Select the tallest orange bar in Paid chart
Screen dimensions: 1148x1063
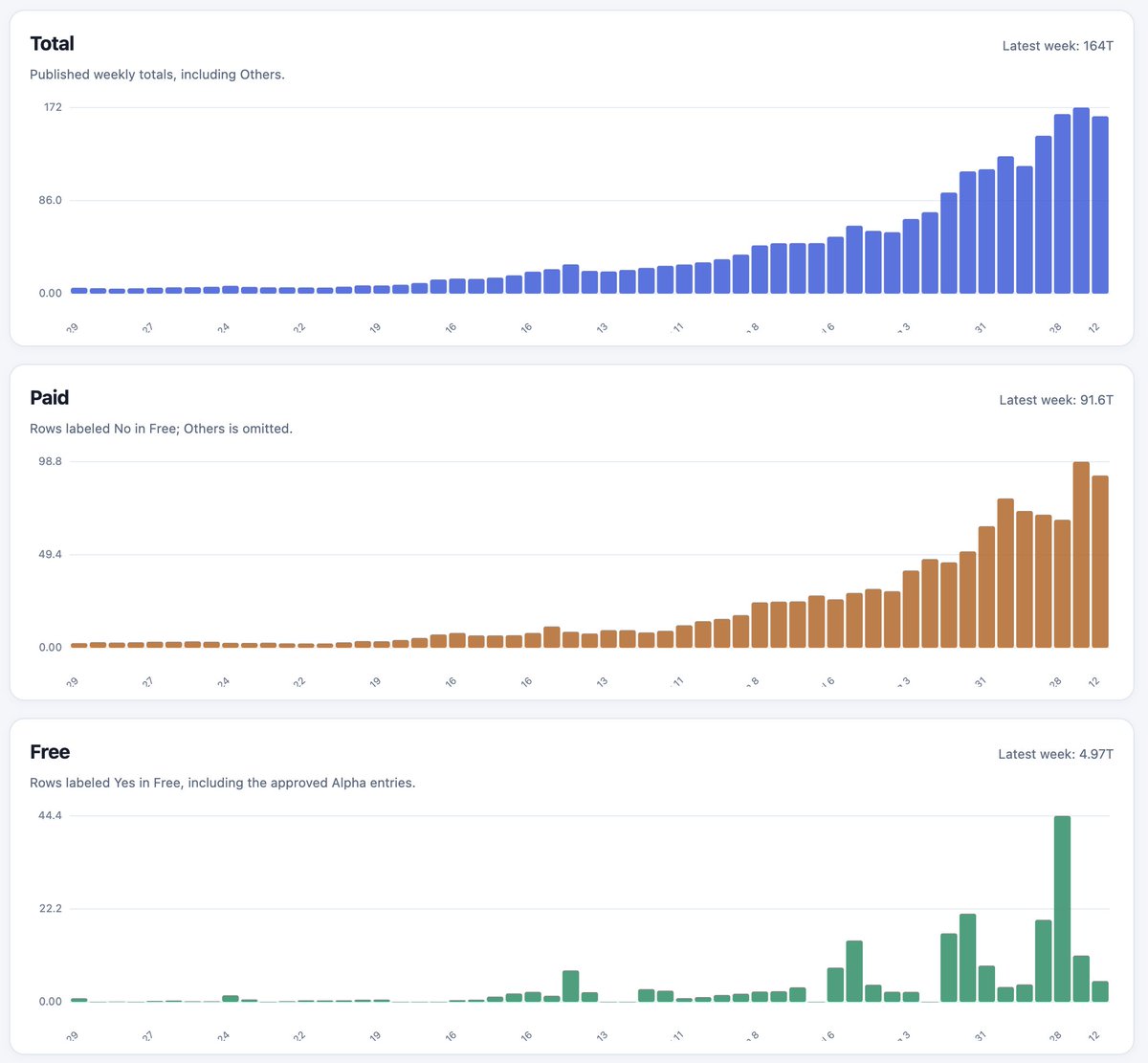[x=1081, y=555]
